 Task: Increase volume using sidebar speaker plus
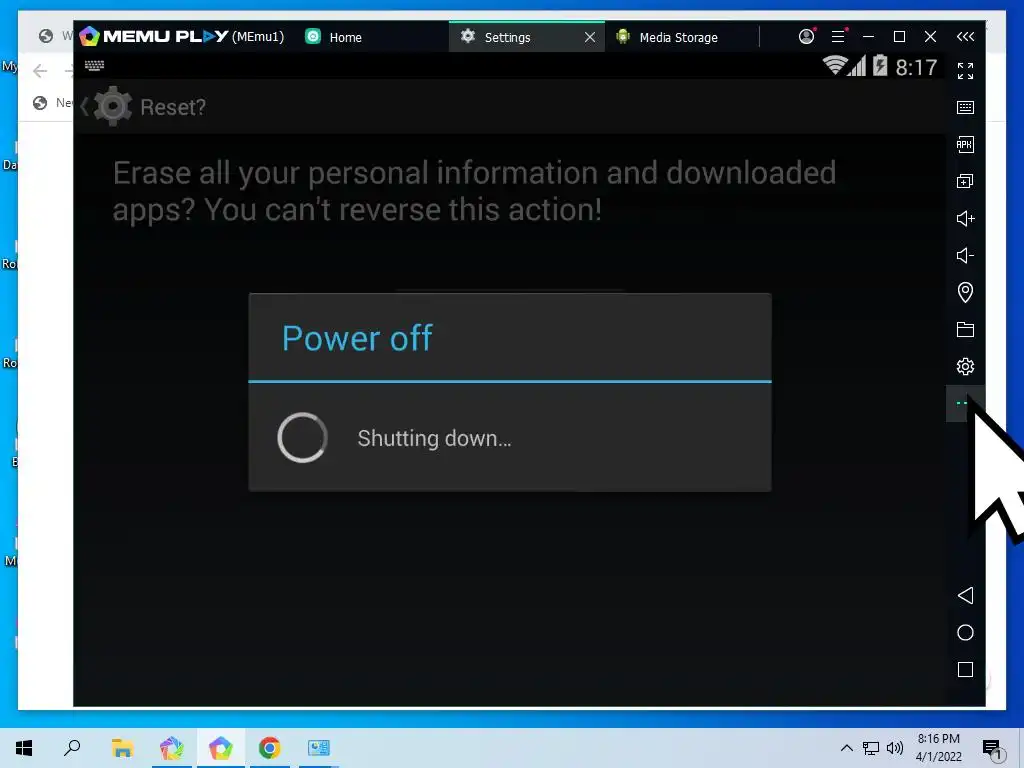(965, 218)
